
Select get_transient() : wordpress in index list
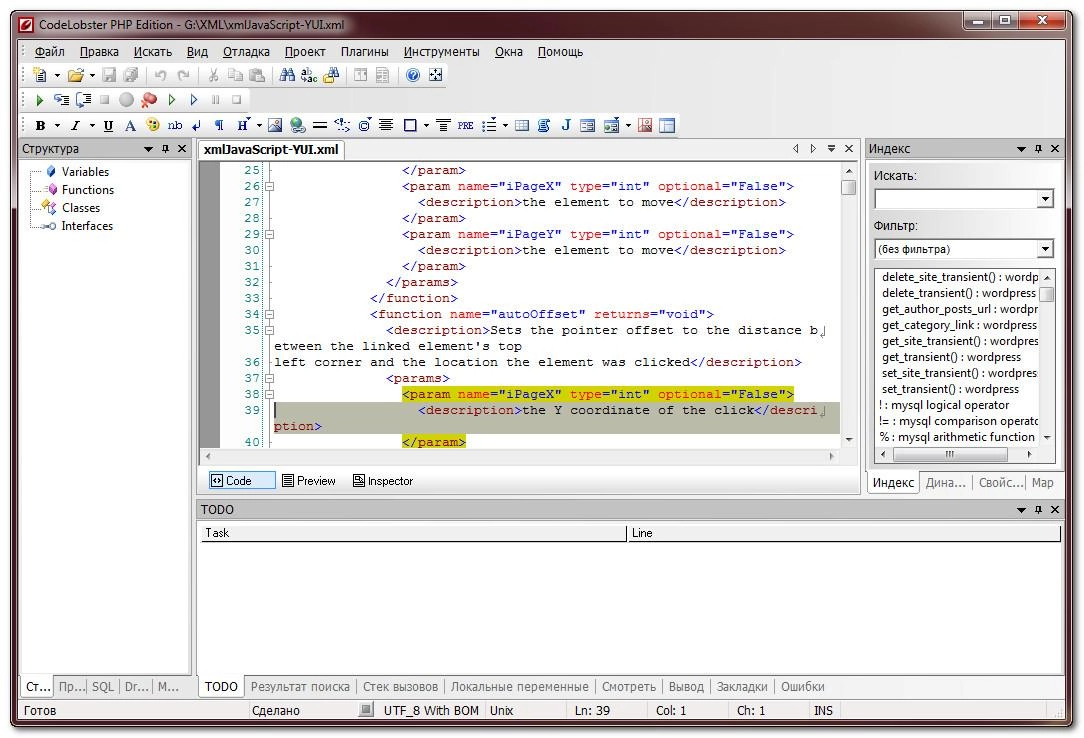point(951,357)
